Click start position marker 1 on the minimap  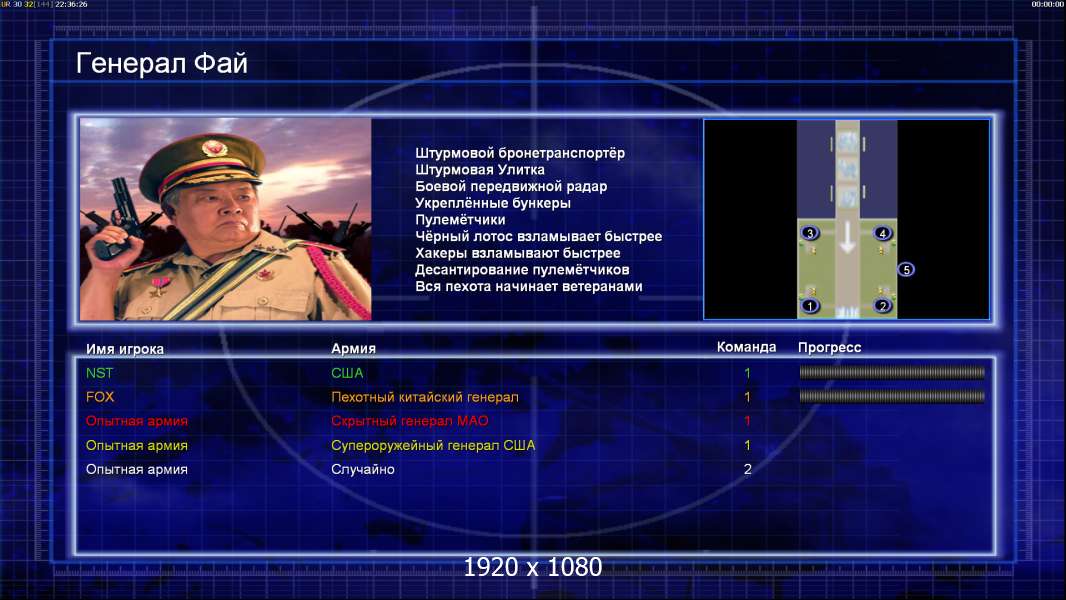810,306
